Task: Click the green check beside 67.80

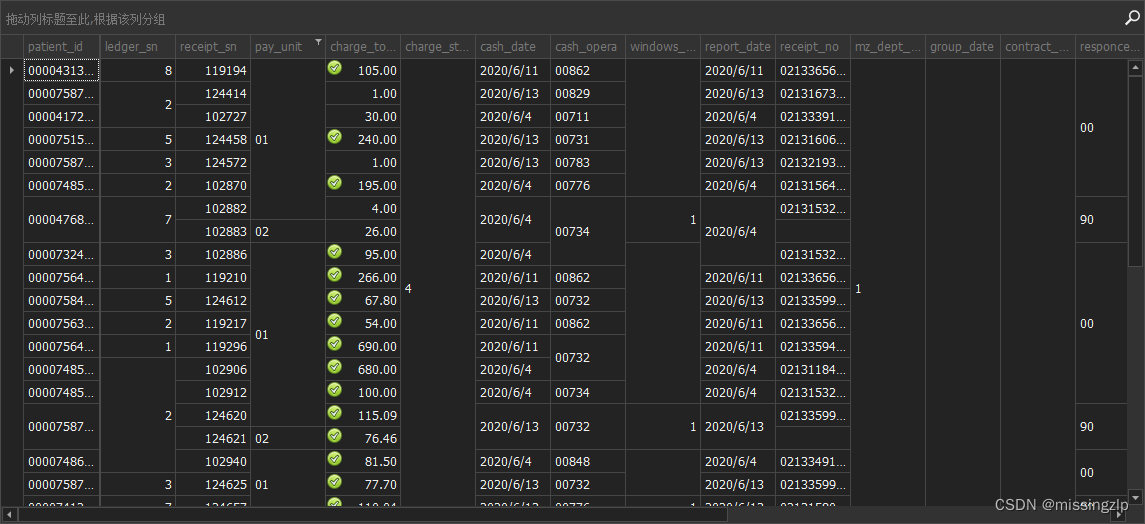Action: pos(334,297)
